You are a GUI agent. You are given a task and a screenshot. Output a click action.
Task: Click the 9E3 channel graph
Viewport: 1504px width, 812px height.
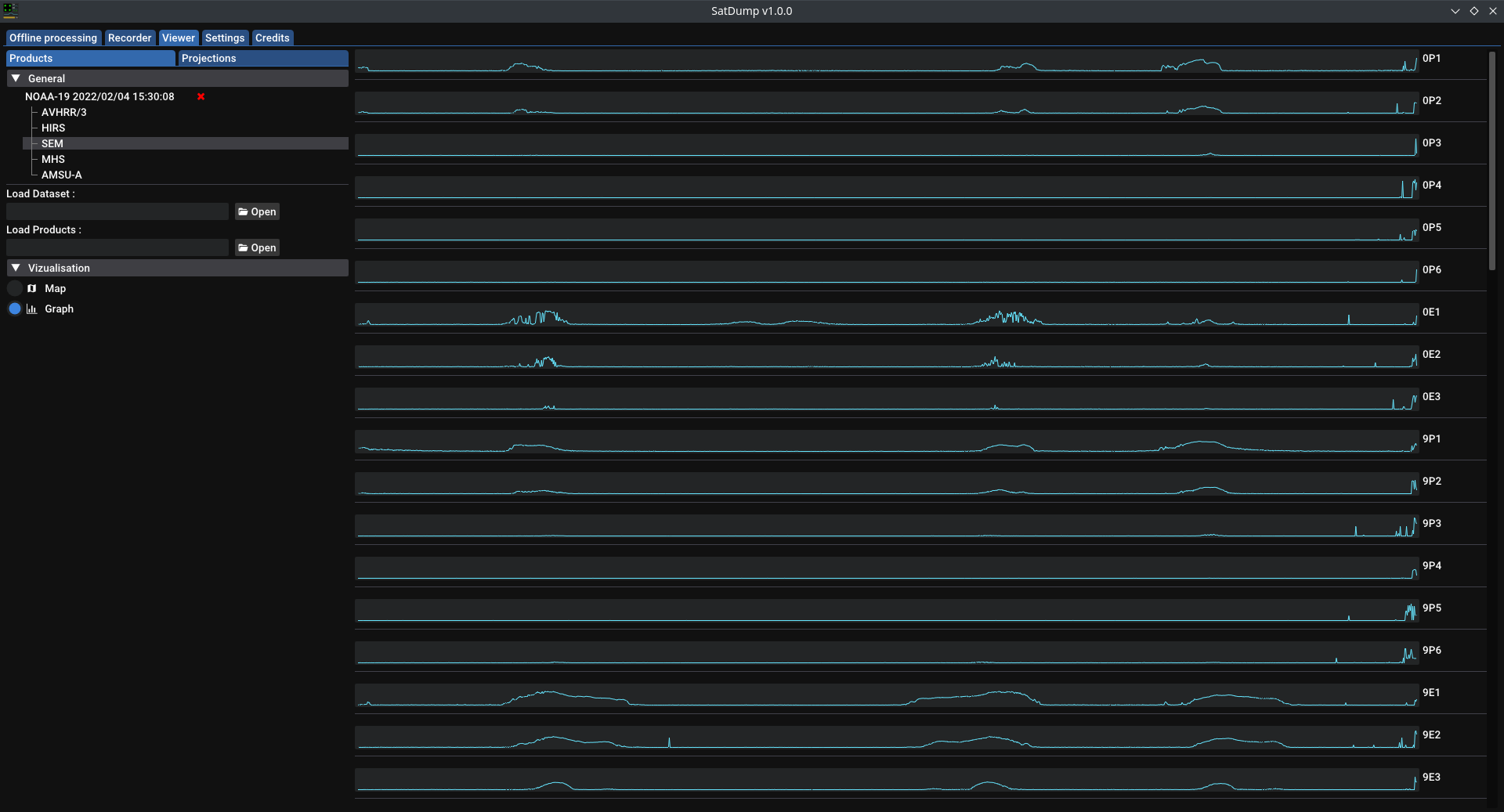(x=887, y=781)
